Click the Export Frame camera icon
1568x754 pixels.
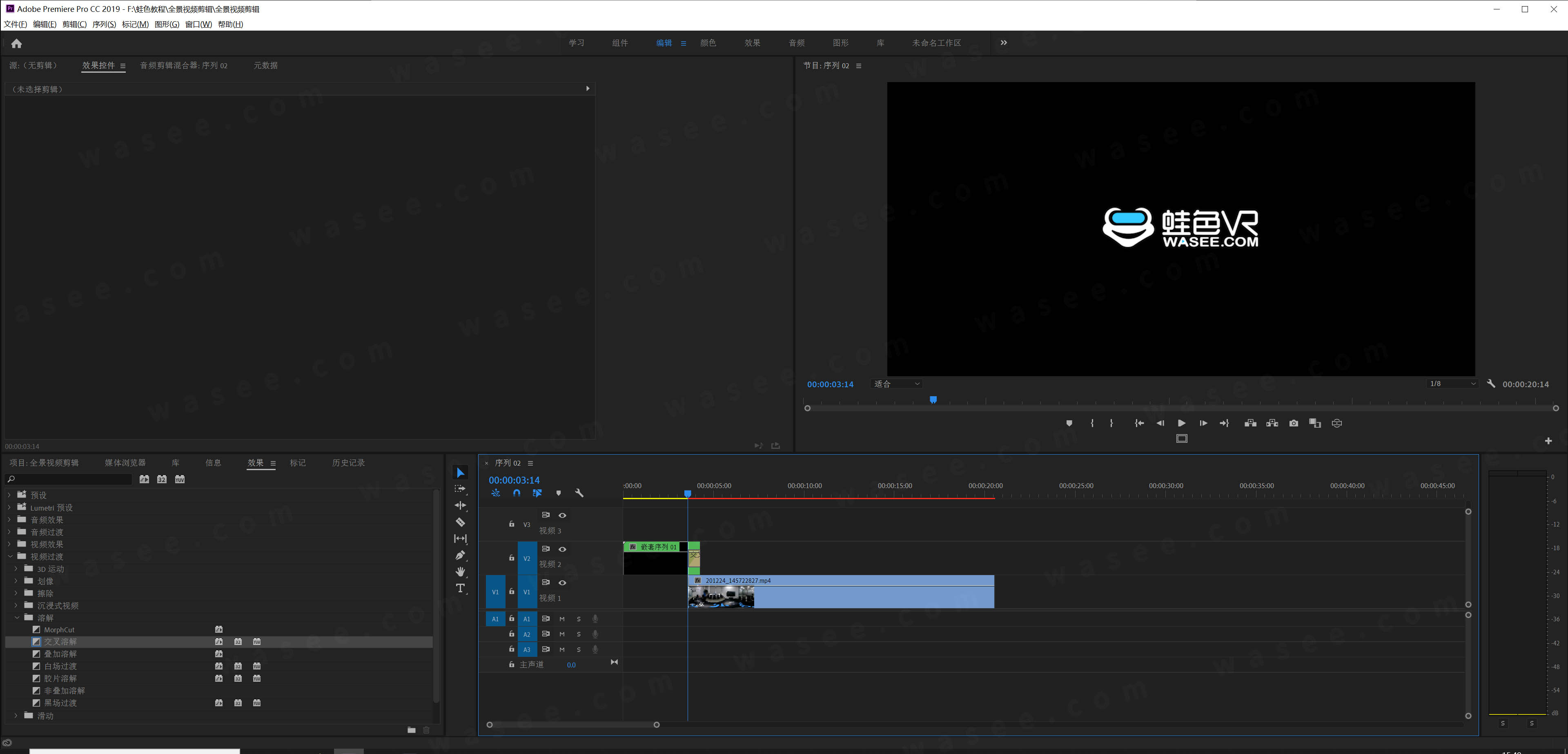[x=1294, y=423]
